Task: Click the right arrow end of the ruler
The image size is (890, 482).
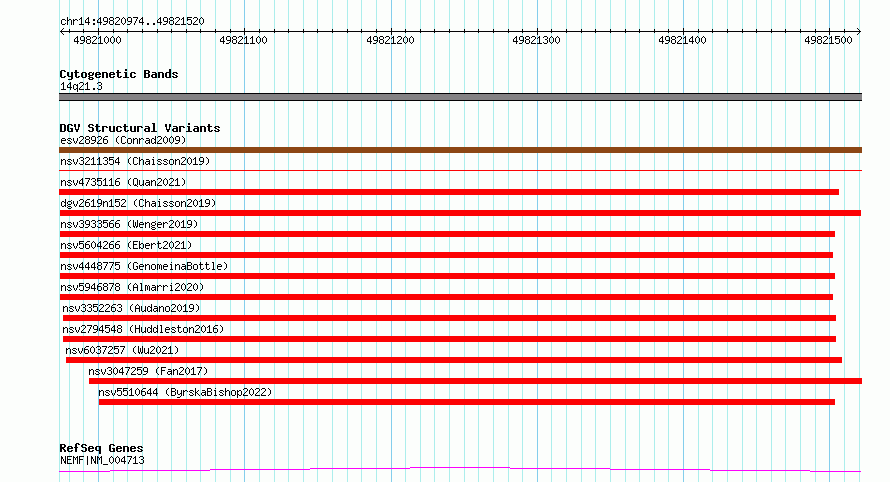Action: pos(859,31)
